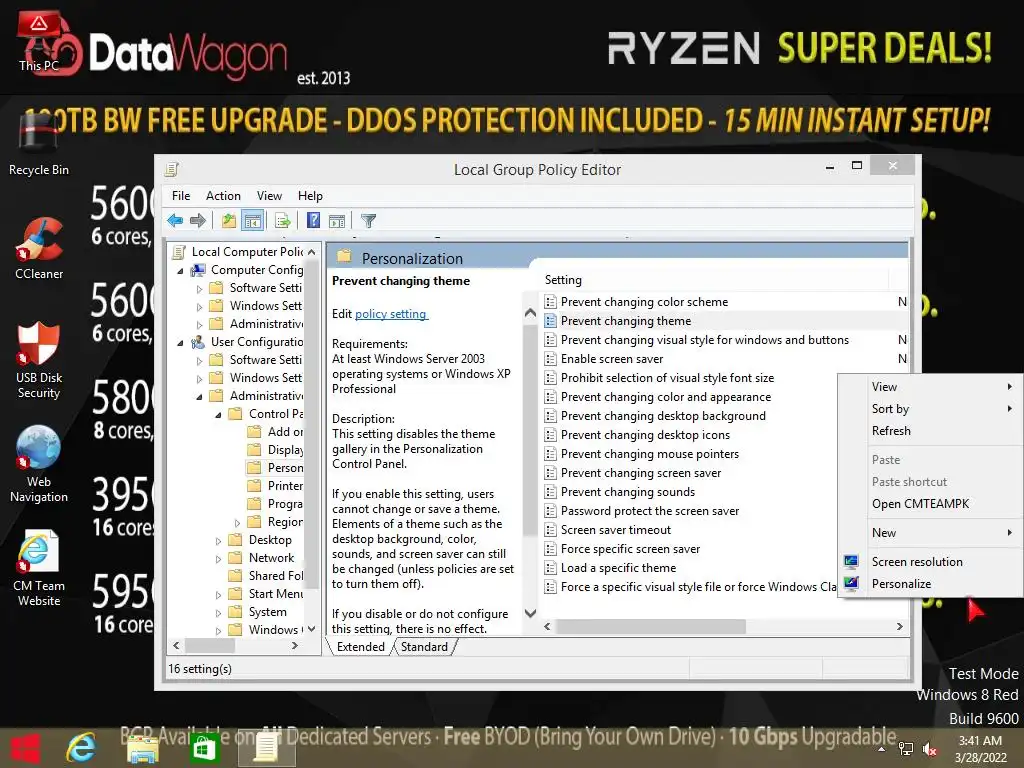Image resolution: width=1024 pixels, height=768 pixels.
Task: Click the Up one level folder icon
Action: click(229, 221)
